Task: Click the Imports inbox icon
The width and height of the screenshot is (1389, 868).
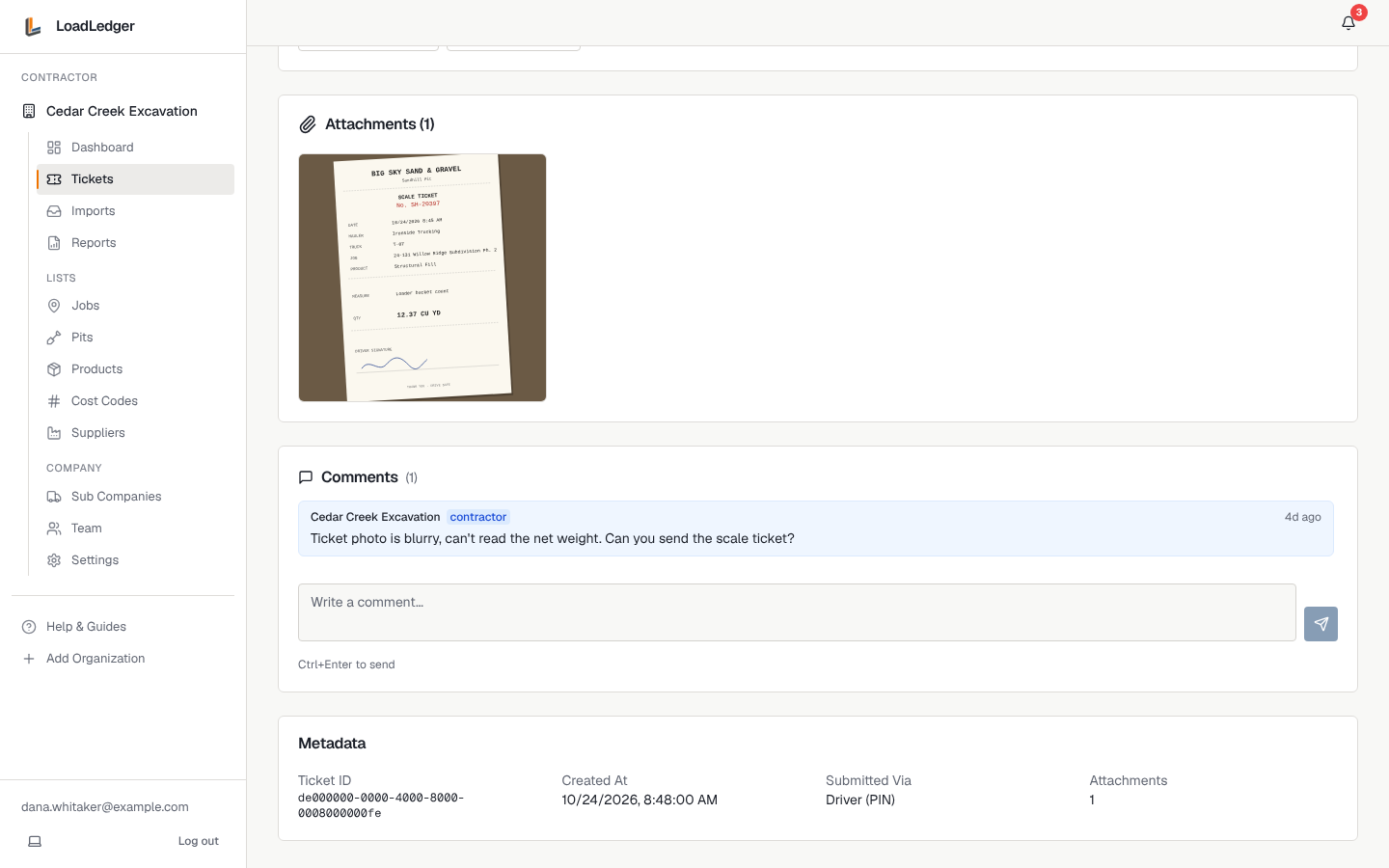Action: (x=54, y=211)
